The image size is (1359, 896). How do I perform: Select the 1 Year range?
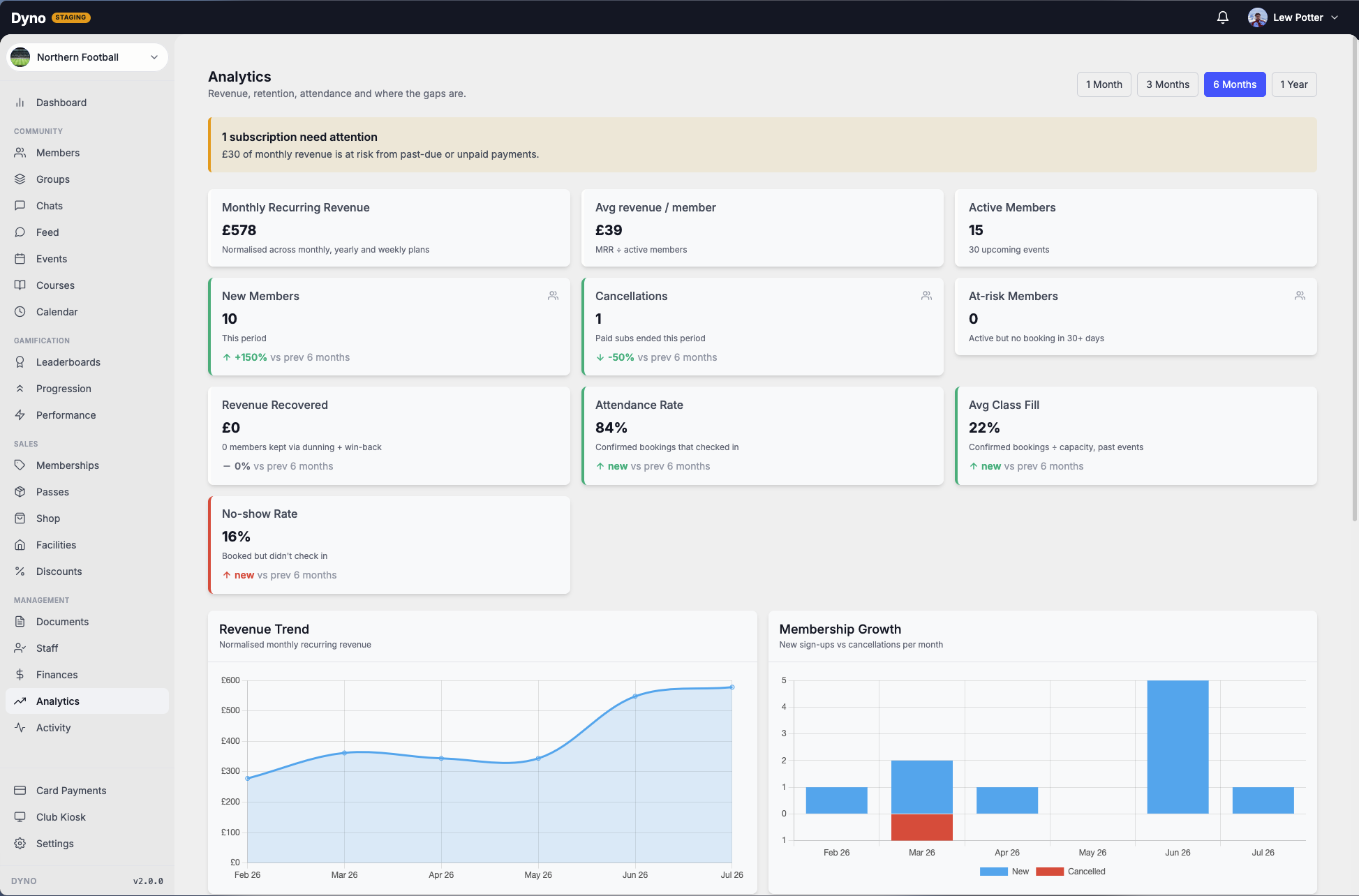(x=1293, y=84)
